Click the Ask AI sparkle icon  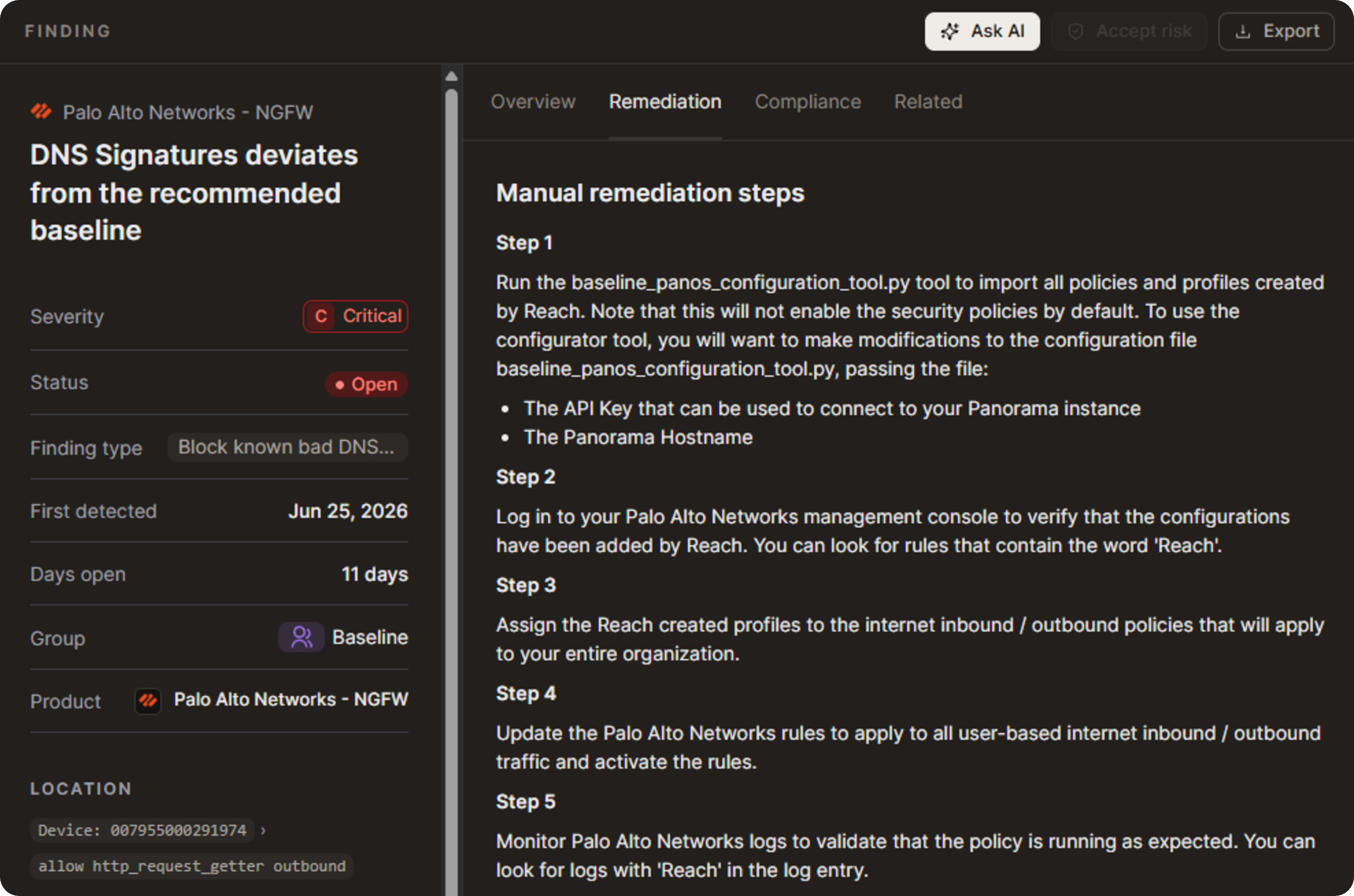point(950,32)
